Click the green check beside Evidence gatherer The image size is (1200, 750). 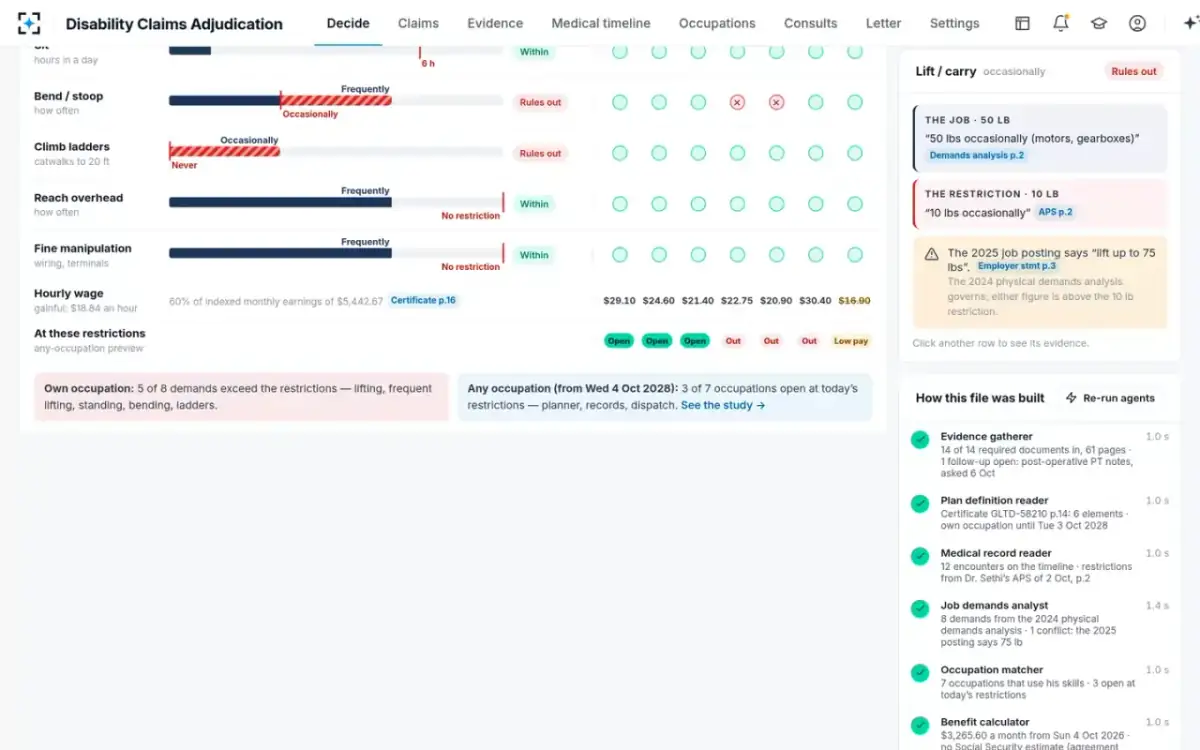[x=920, y=440]
